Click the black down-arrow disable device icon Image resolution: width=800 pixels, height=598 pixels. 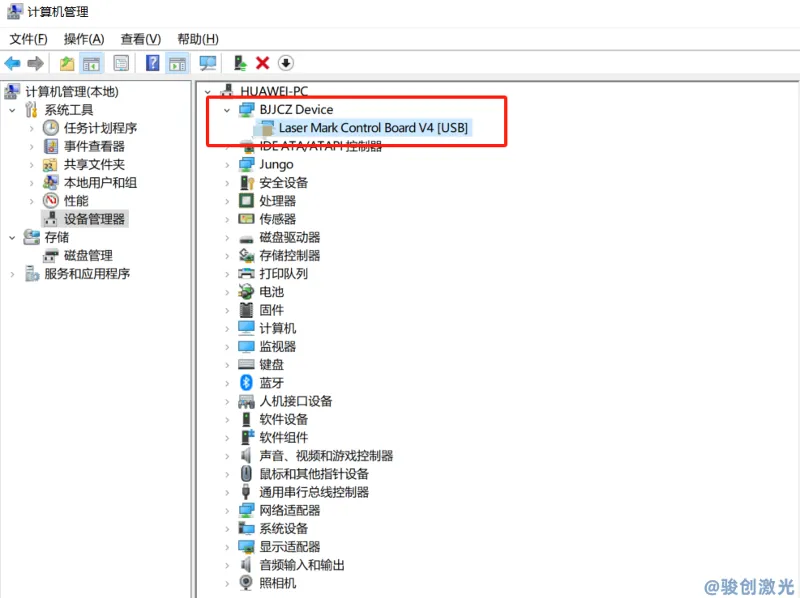click(x=286, y=63)
